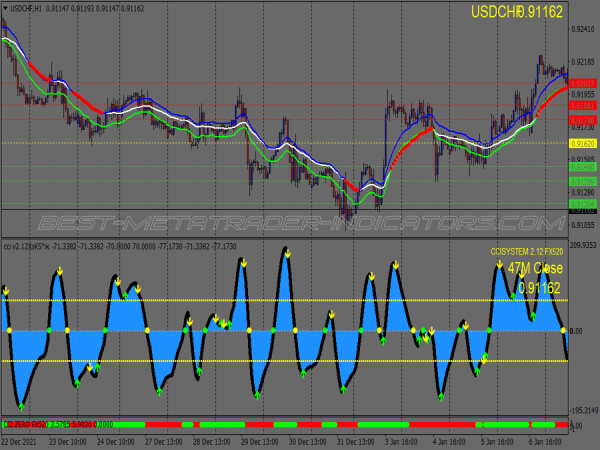Click the 30 Dec 13:00 time label

pyautogui.click(x=308, y=442)
